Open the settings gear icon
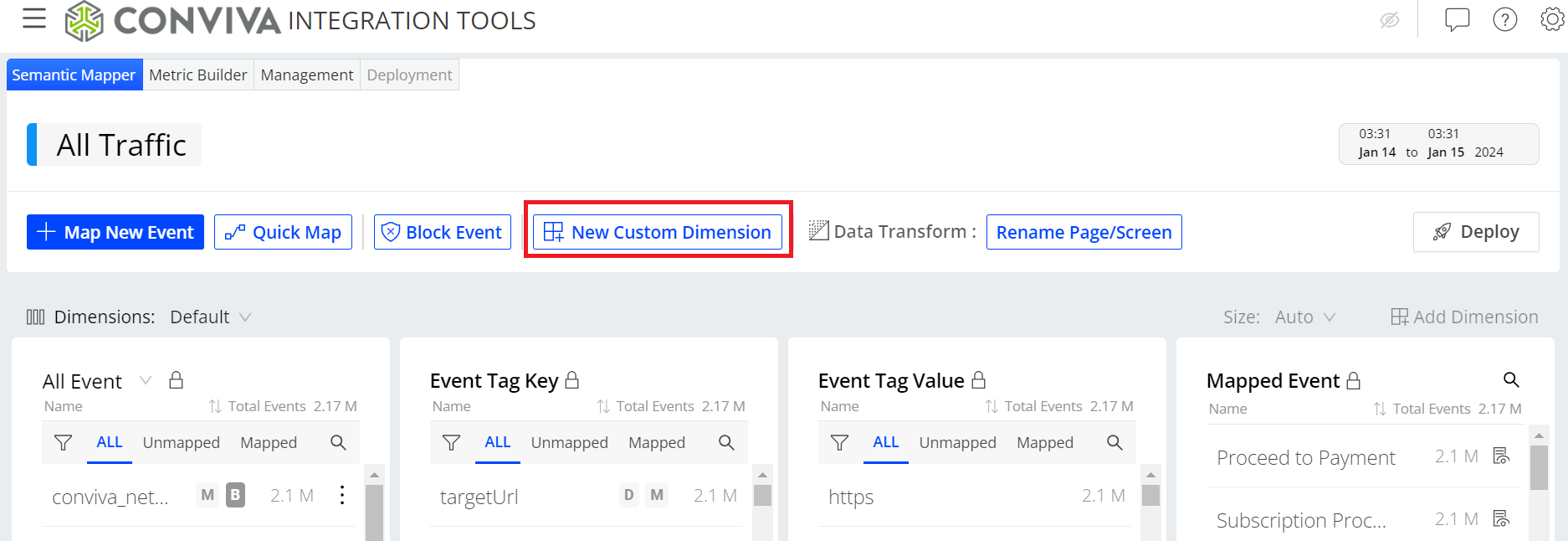The image size is (1568, 541). 1552,19
